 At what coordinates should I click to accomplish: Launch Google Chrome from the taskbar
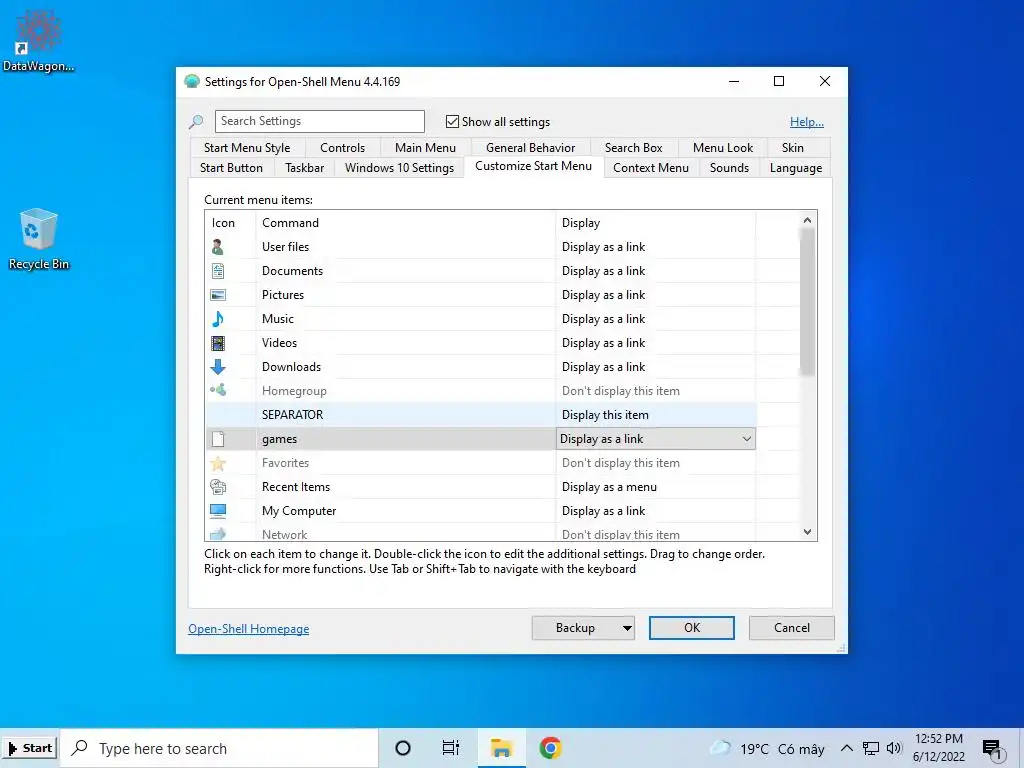(551, 748)
